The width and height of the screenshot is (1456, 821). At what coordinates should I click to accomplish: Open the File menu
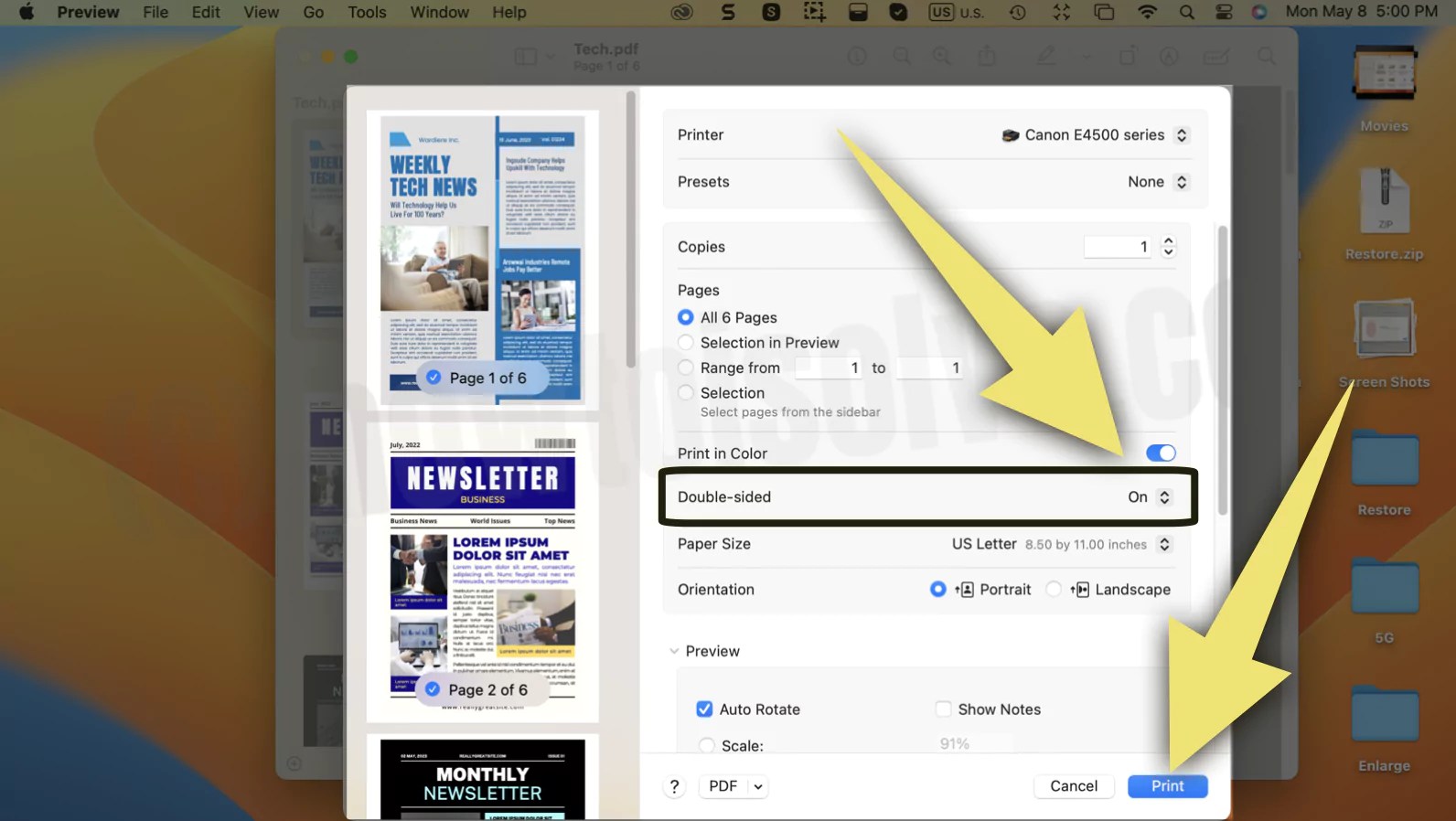click(155, 12)
